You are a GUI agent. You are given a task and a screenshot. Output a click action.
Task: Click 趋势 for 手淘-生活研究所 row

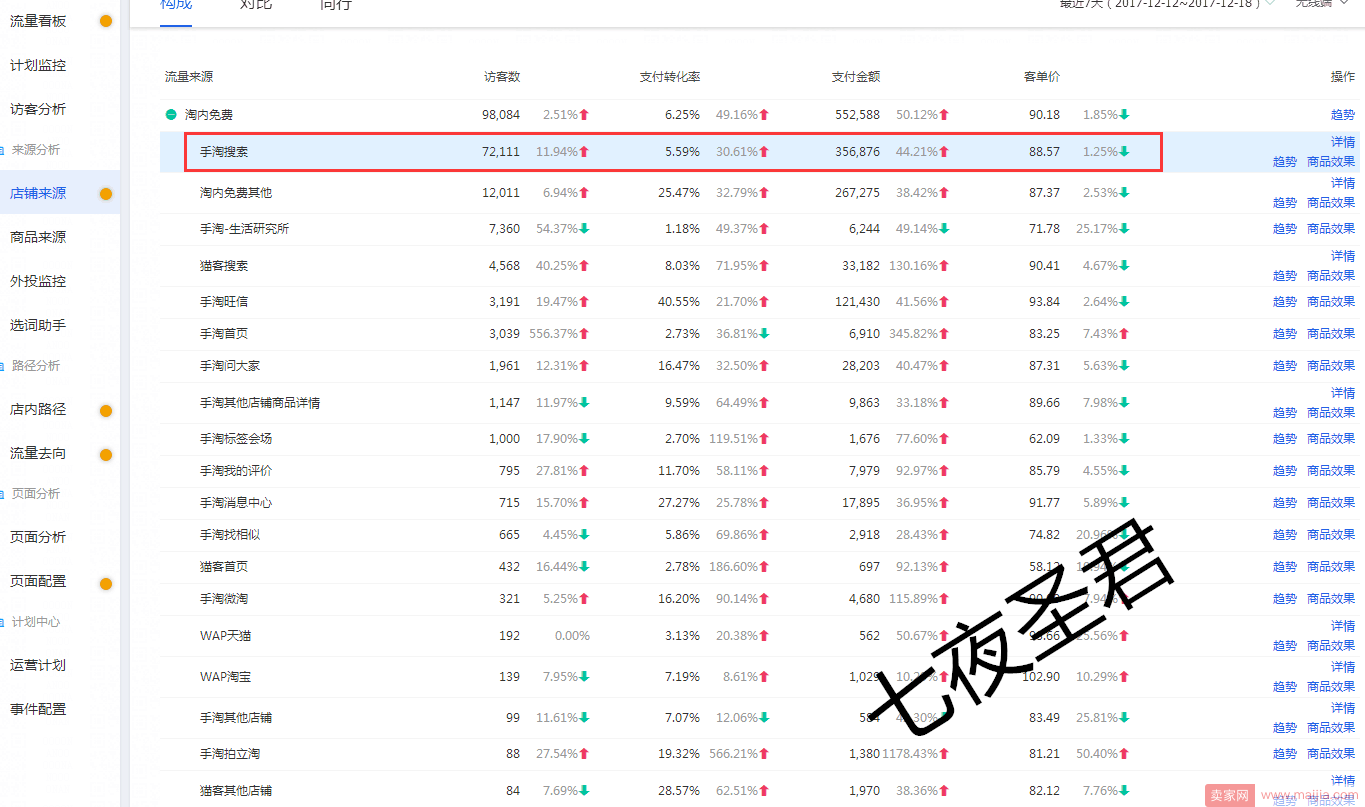(1285, 229)
